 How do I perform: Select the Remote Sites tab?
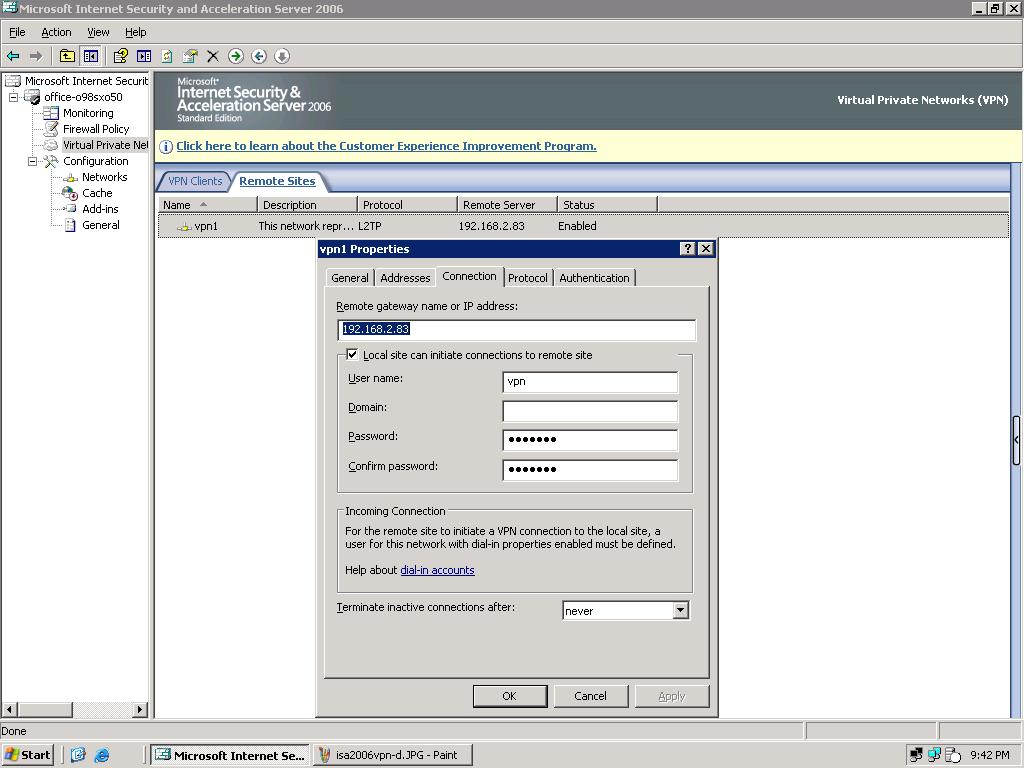click(277, 181)
